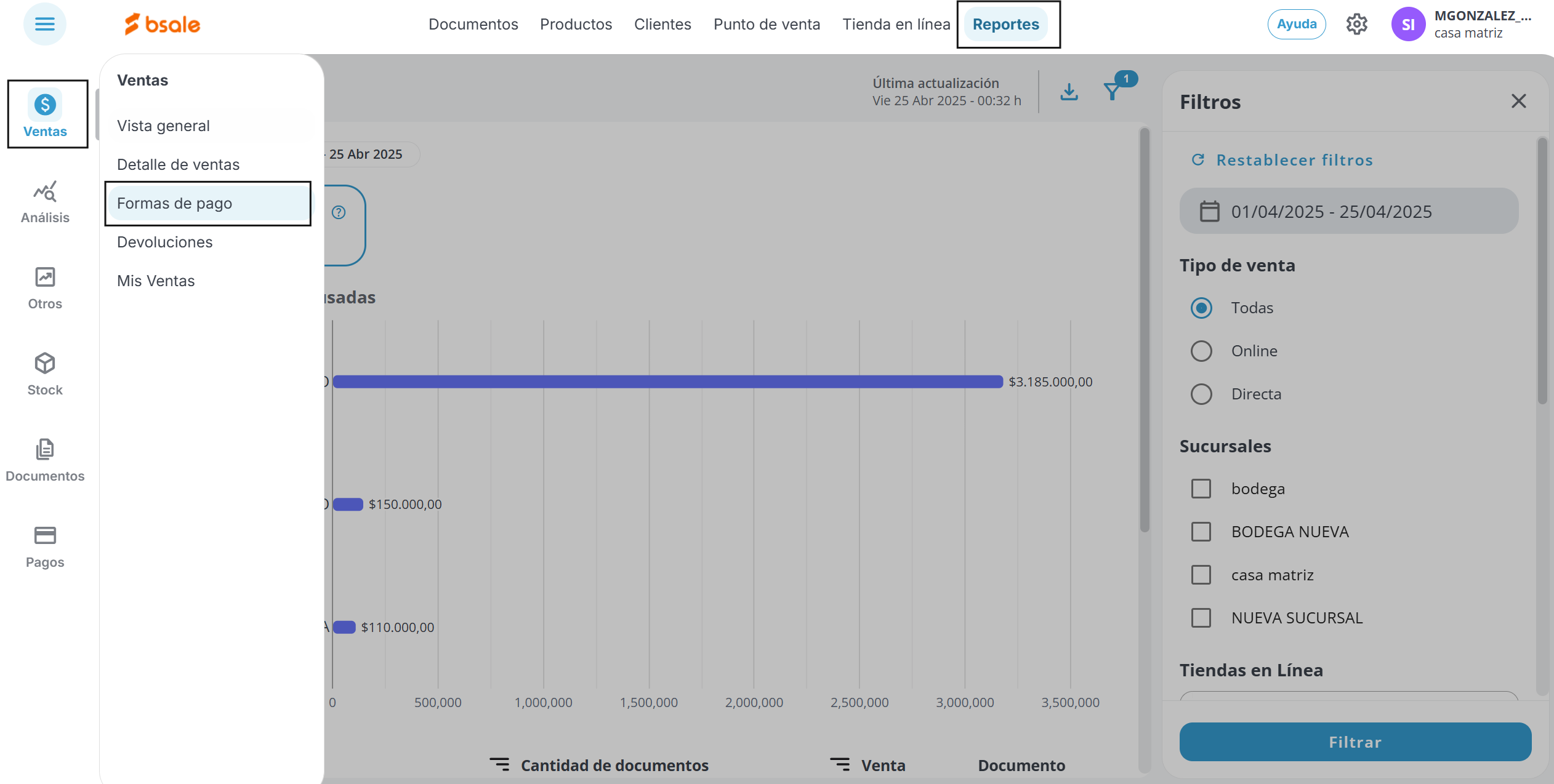Open the hamburger menu icon

44,25
